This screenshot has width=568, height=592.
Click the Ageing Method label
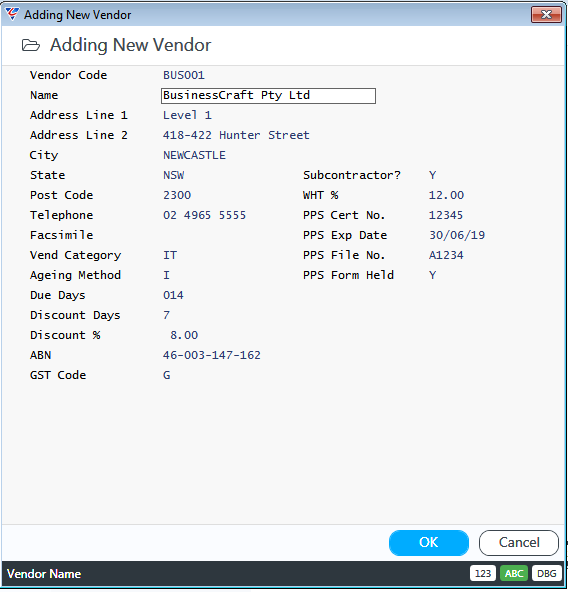[76, 275]
